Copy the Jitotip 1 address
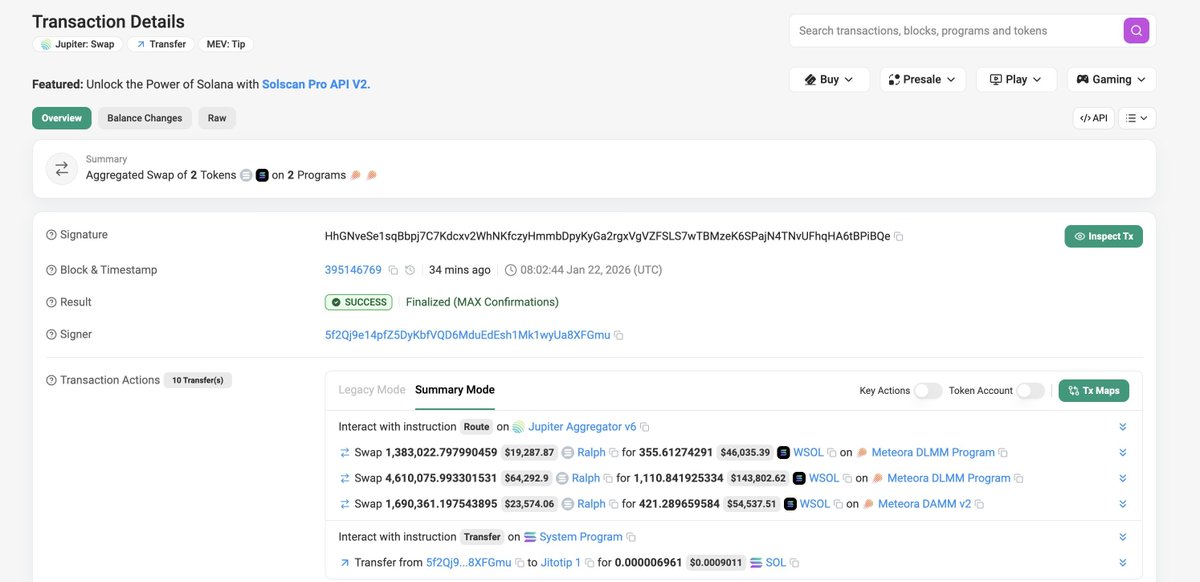 [x=589, y=563]
